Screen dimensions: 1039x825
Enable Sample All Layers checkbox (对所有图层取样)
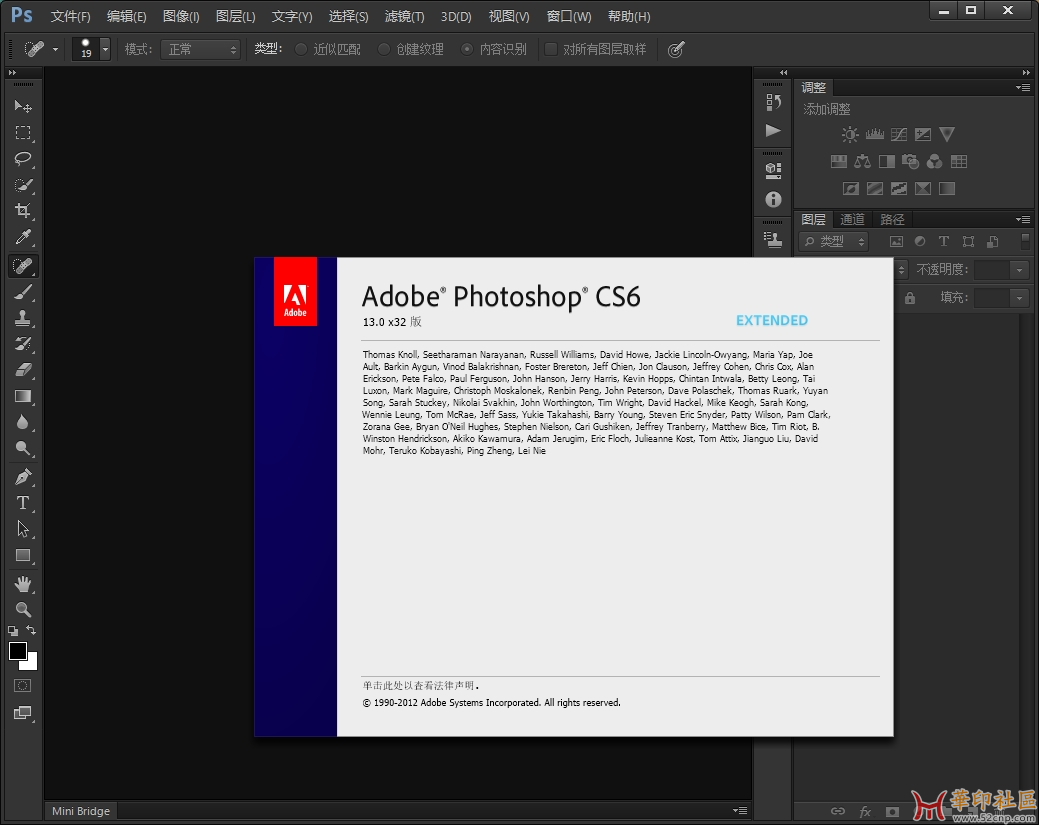(x=595, y=49)
